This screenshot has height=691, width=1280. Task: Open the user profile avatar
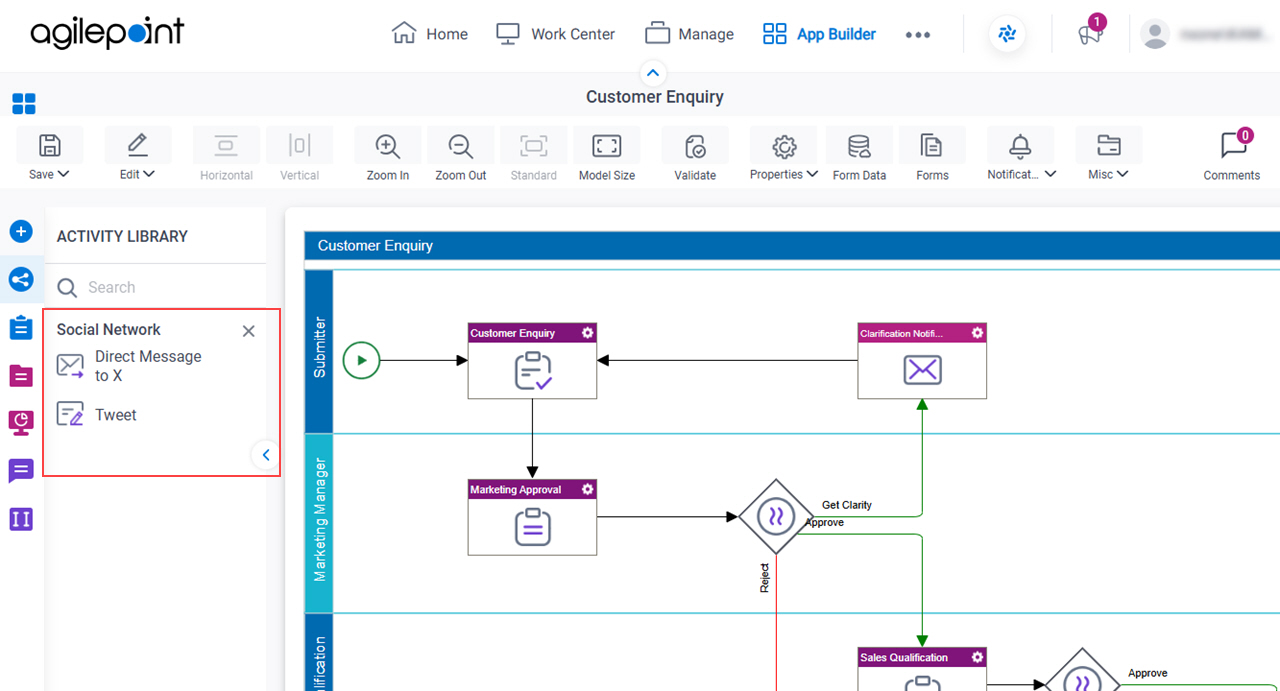(x=1155, y=34)
